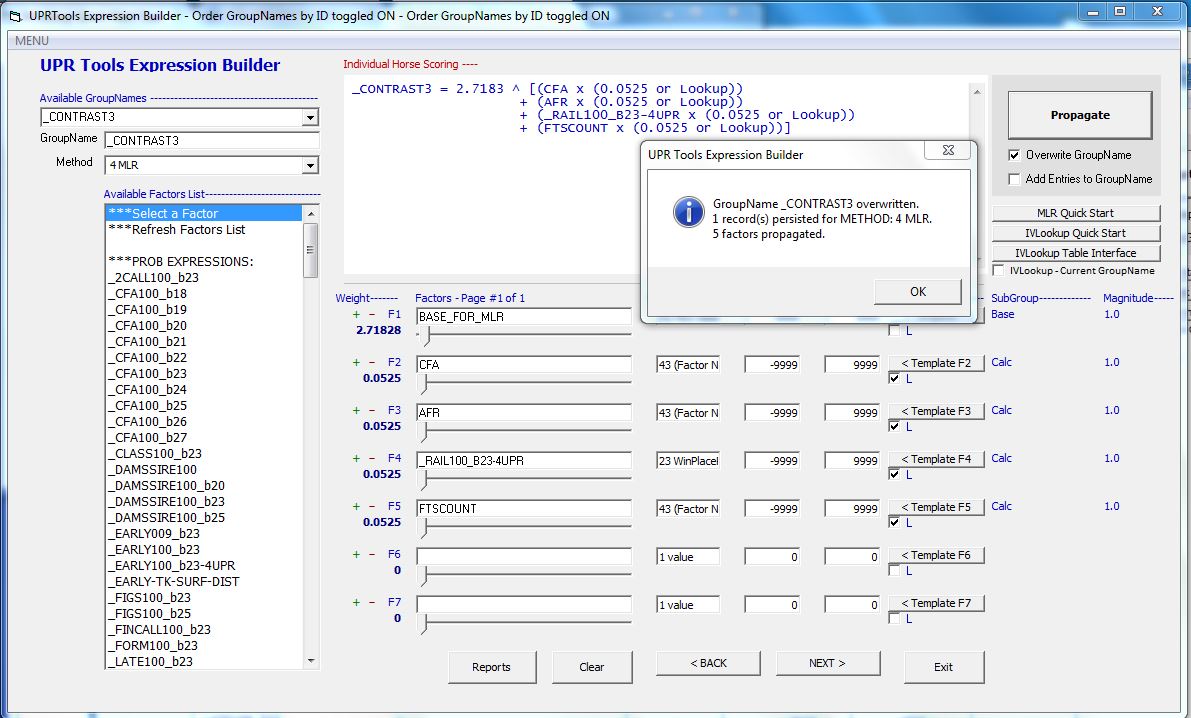This screenshot has width=1191, height=718.
Task: Click plus weight icon for F2
Action: click(x=356, y=362)
